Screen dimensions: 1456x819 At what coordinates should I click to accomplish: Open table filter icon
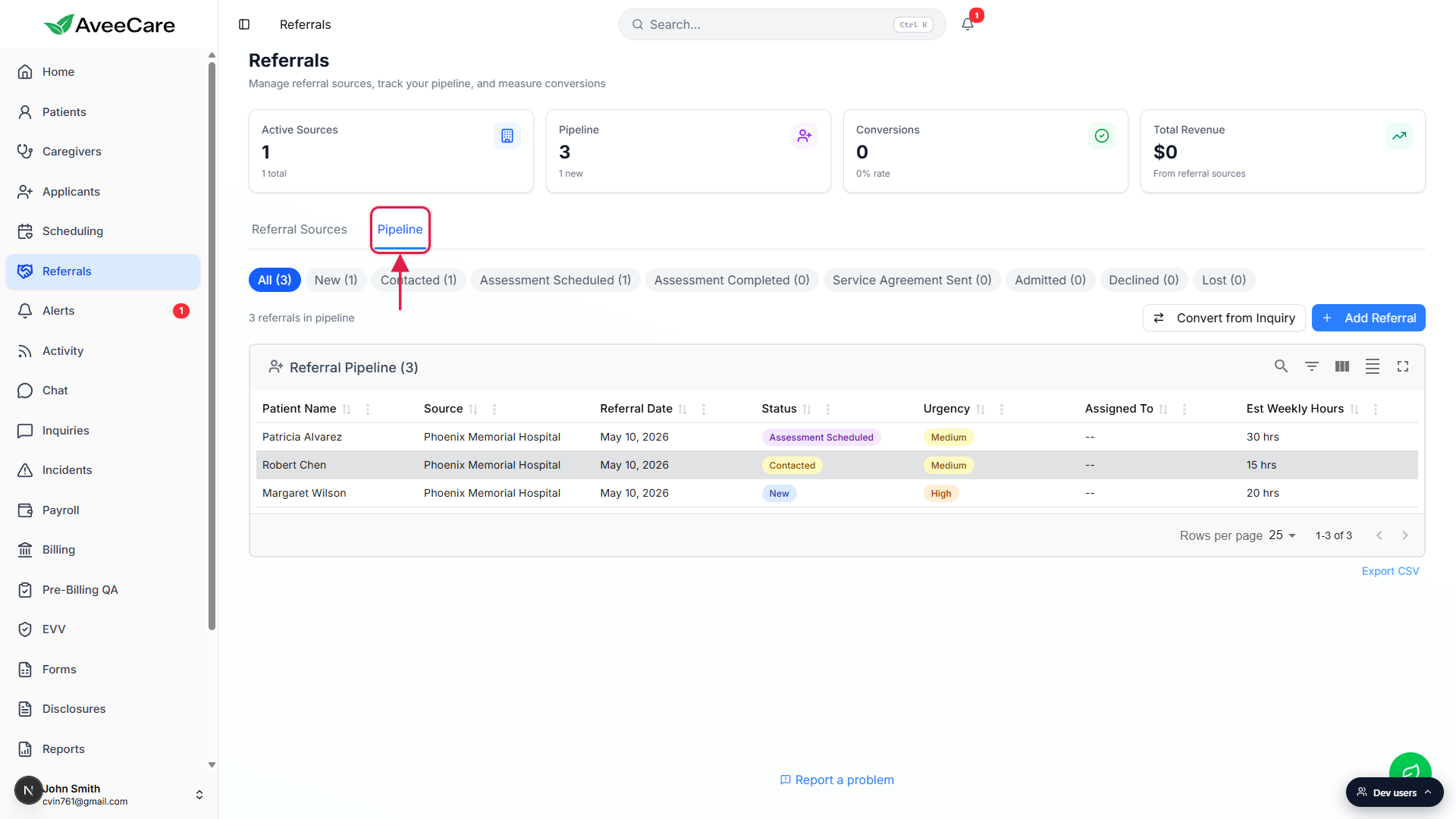click(1311, 366)
